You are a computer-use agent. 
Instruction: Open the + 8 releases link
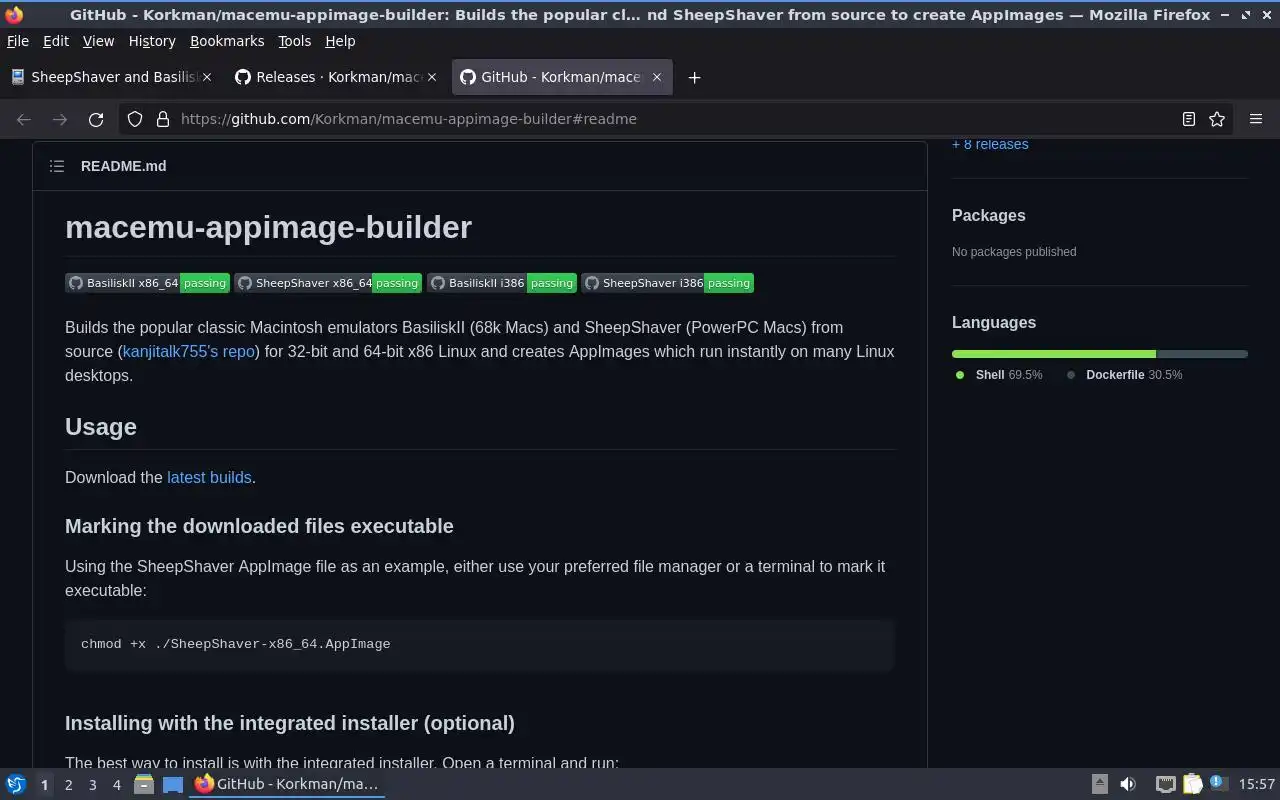[x=990, y=144]
